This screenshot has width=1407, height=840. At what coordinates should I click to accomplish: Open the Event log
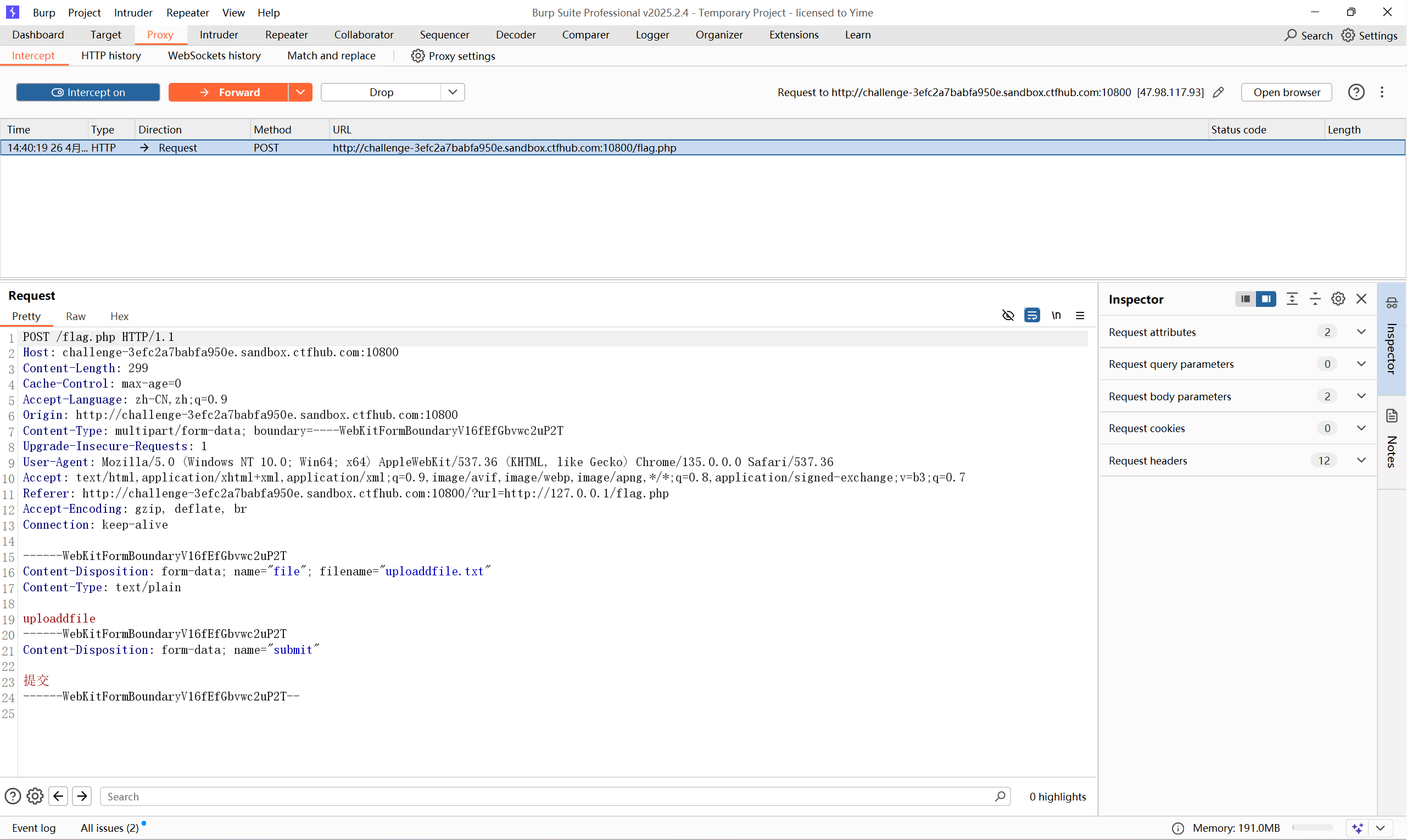coord(34,828)
